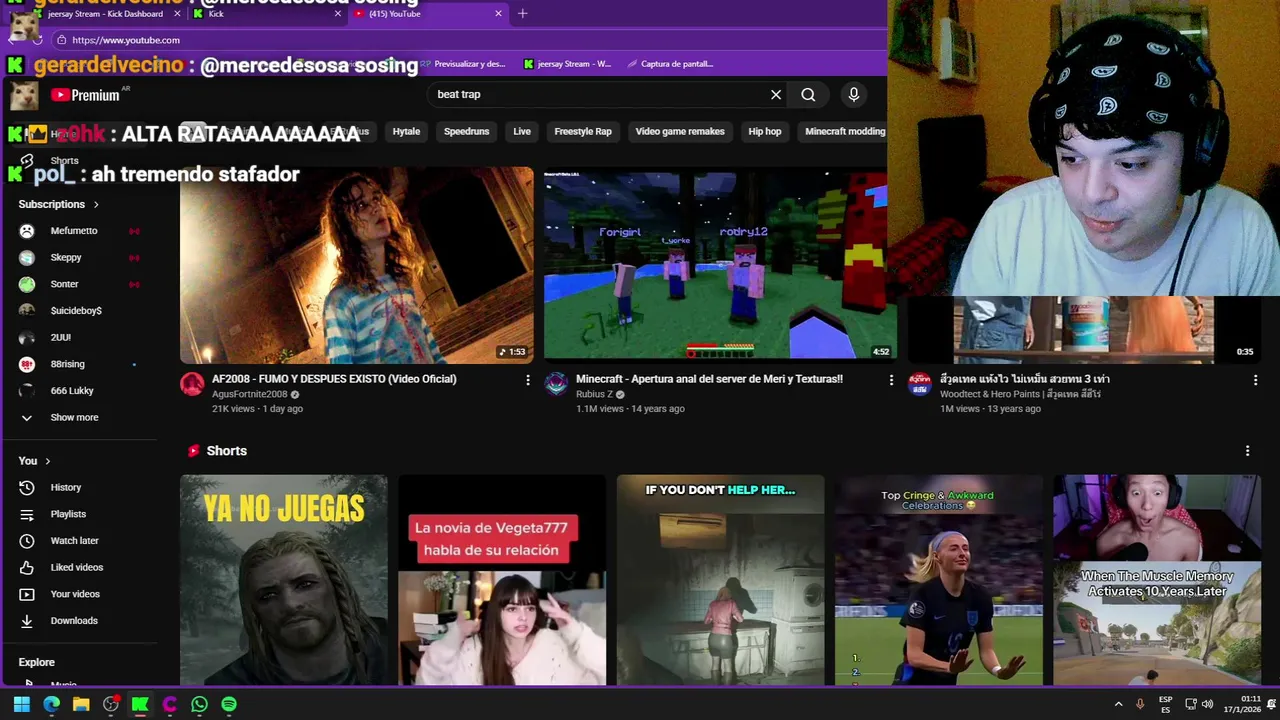Close the (415) YouTube browser tab
Viewport: 1280px width, 720px height.
pyautogui.click(x=498, y=14)
